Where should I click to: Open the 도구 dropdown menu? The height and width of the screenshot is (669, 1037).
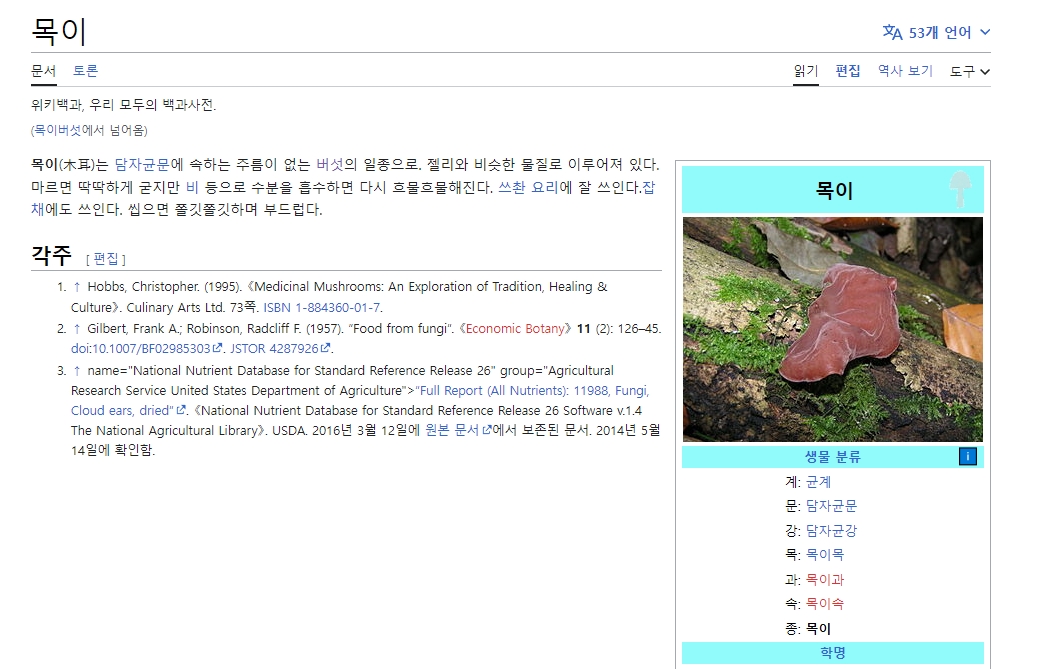pyautogui.click(x=968, y=71)
